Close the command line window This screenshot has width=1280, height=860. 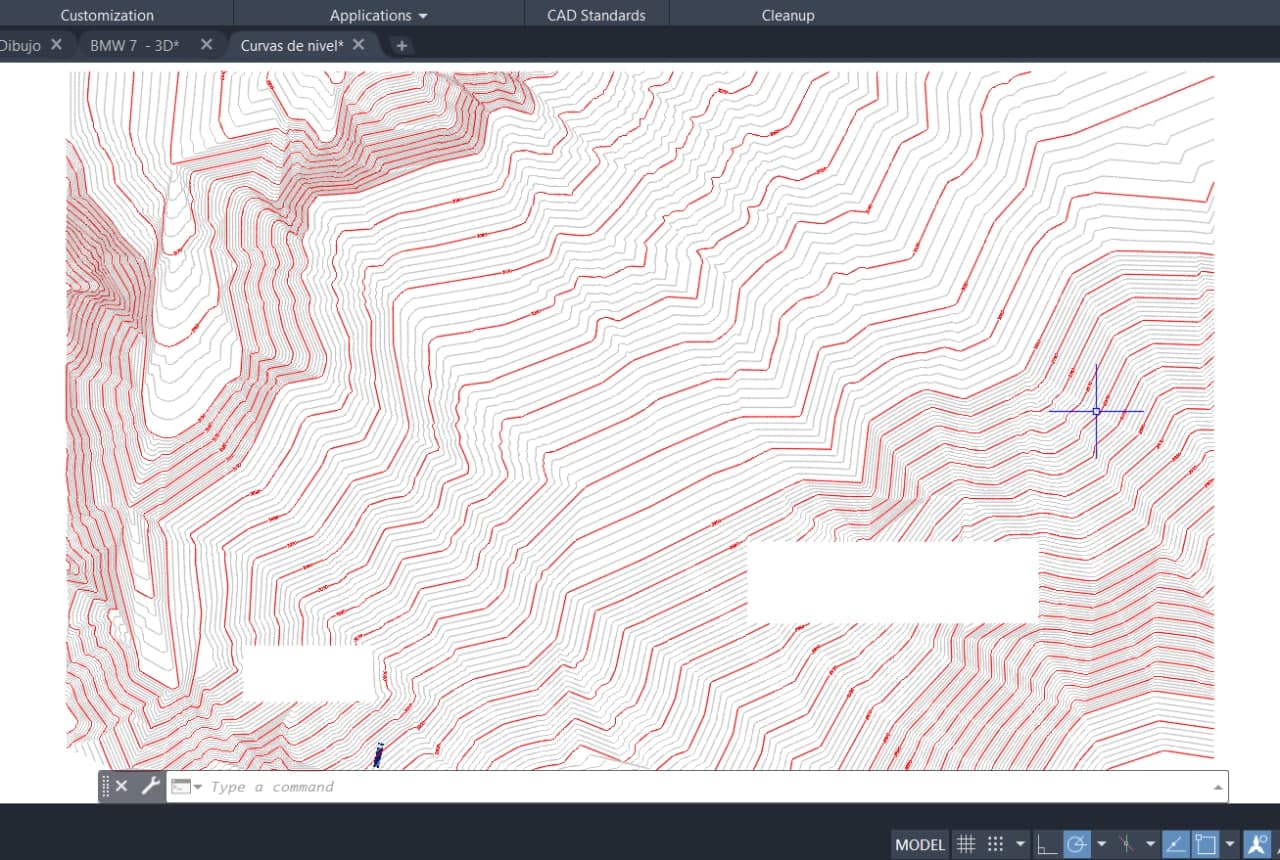(x=121, y=786)
